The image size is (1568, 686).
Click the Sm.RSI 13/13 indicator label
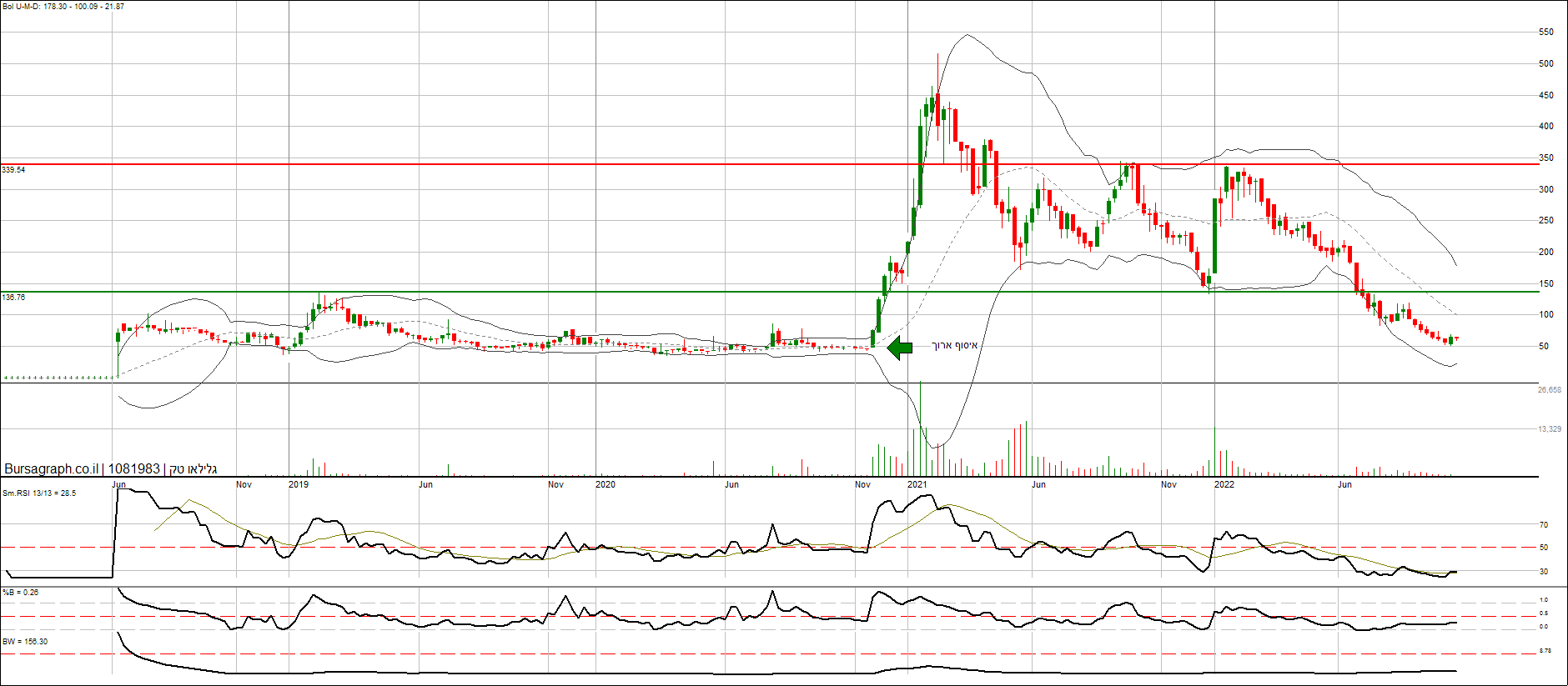point(39,493)
